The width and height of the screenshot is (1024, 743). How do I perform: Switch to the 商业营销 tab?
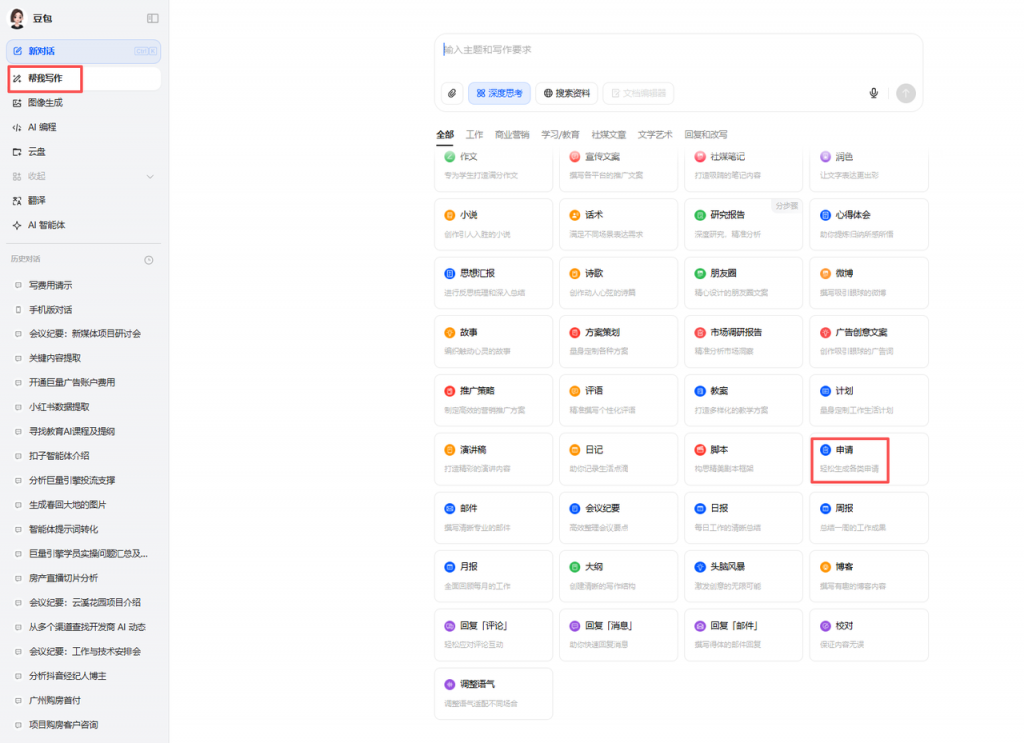tap(511, 134)
